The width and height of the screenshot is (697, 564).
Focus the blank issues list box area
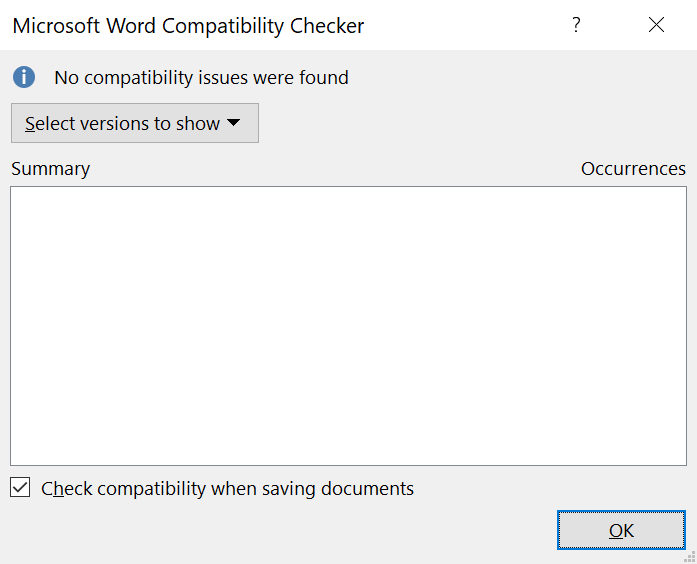pyautogui.click(x=348, y=326)
